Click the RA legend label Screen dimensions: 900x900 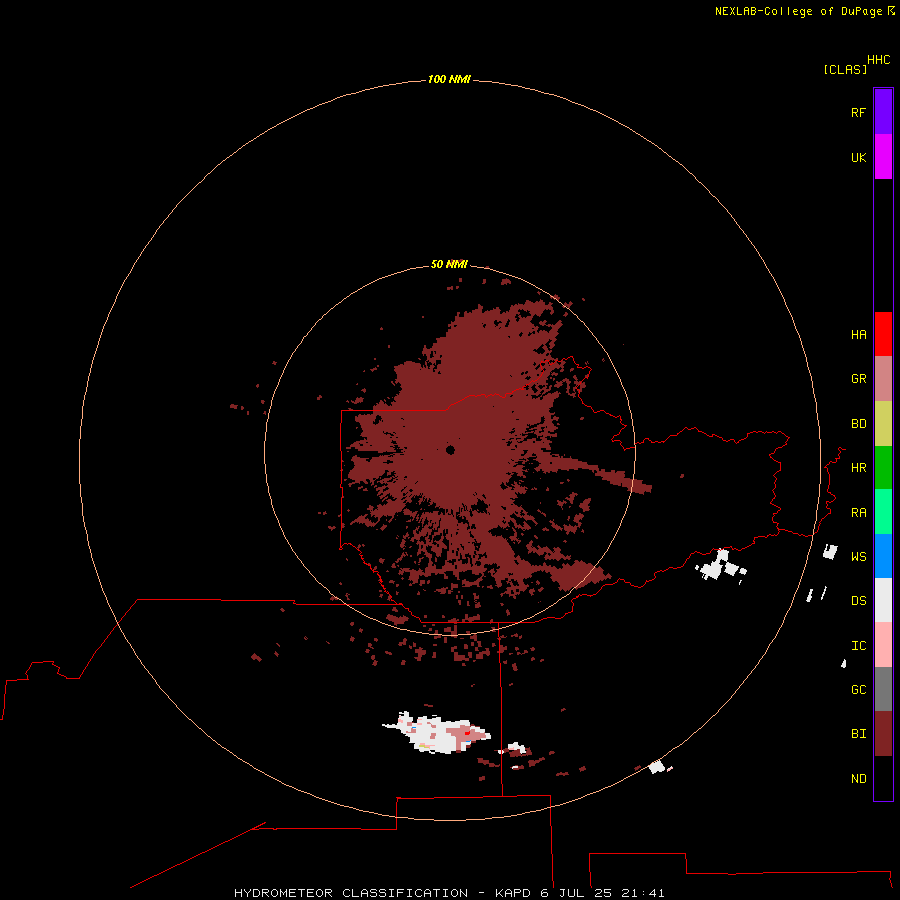(858, 513)
